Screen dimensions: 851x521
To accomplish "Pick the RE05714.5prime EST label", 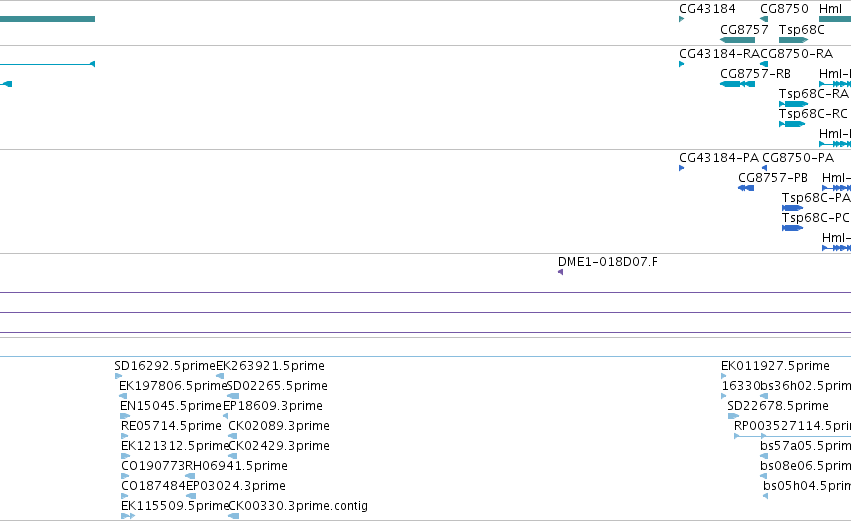I will point(172,426).
